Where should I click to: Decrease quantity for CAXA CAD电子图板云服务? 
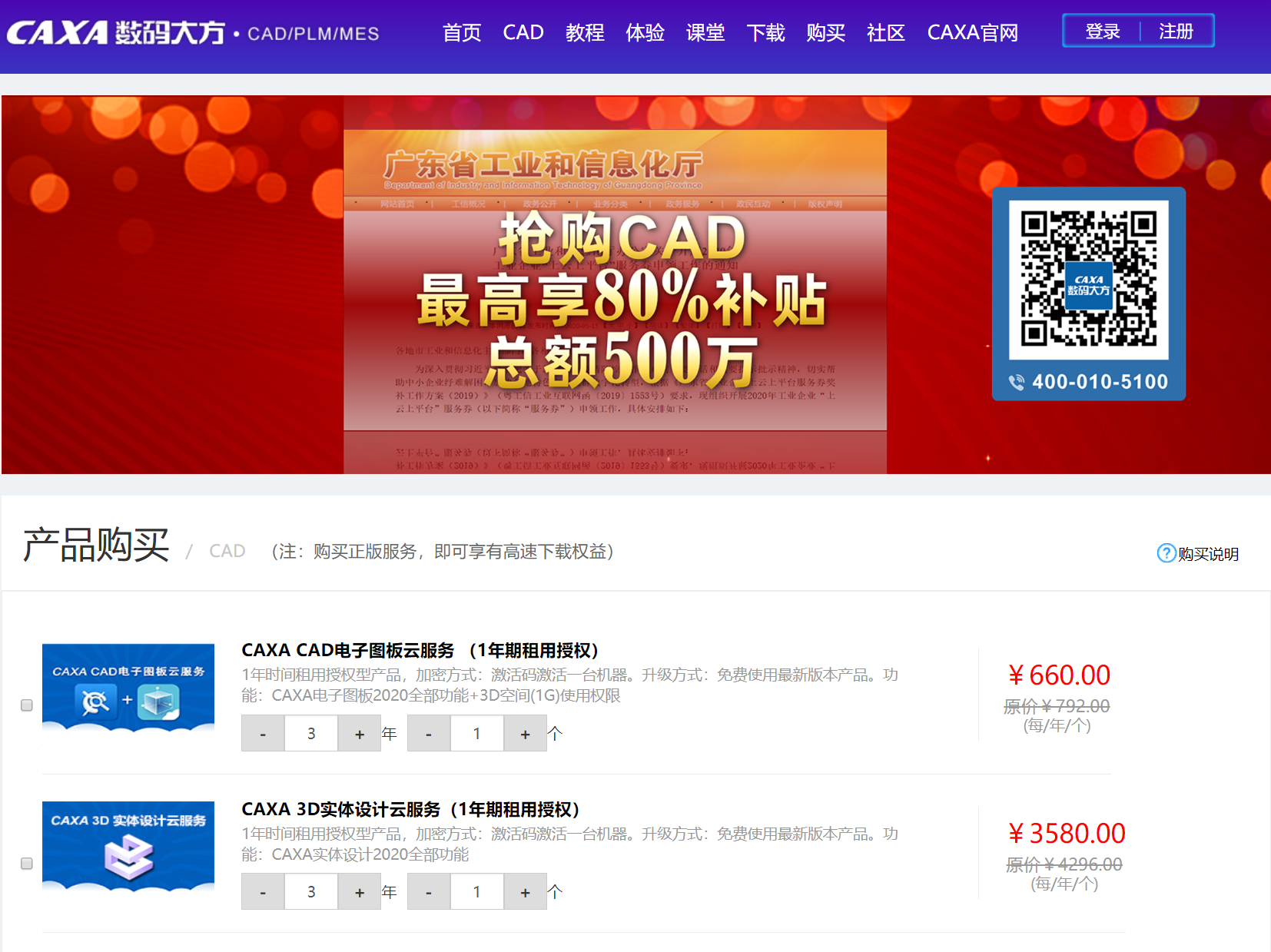coord(429,733)
